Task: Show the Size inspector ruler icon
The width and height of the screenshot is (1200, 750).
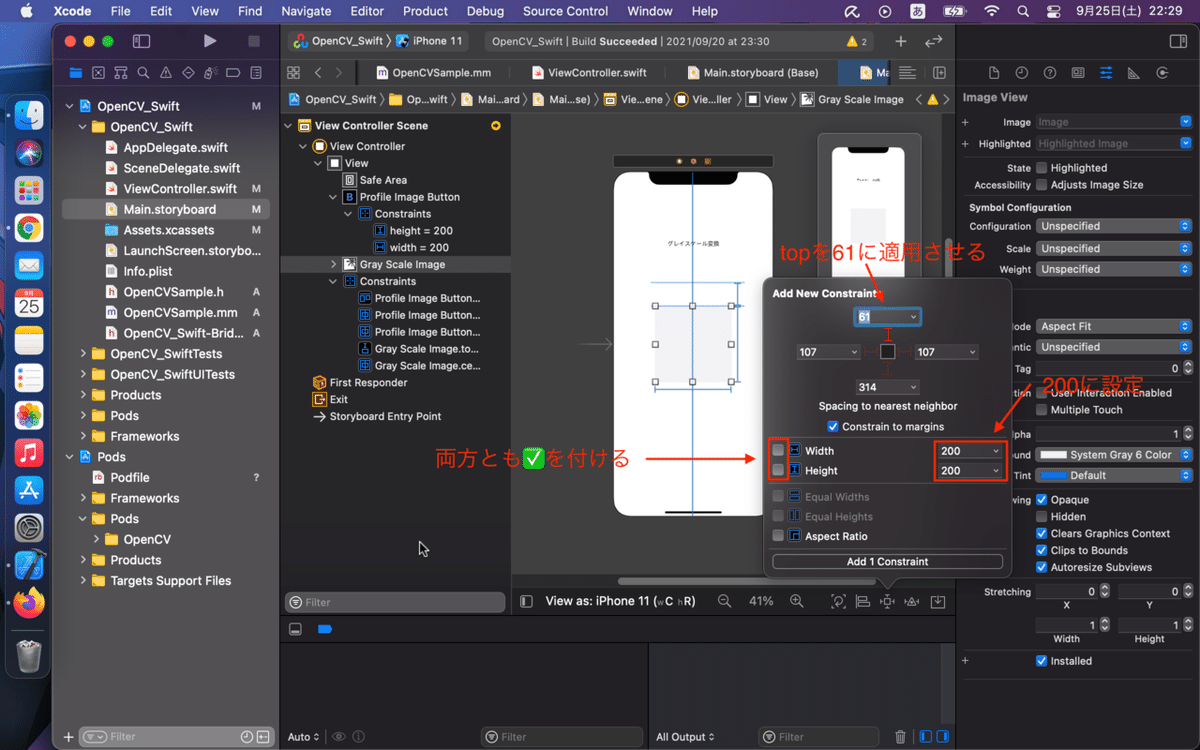Action: coord(1133,73)
